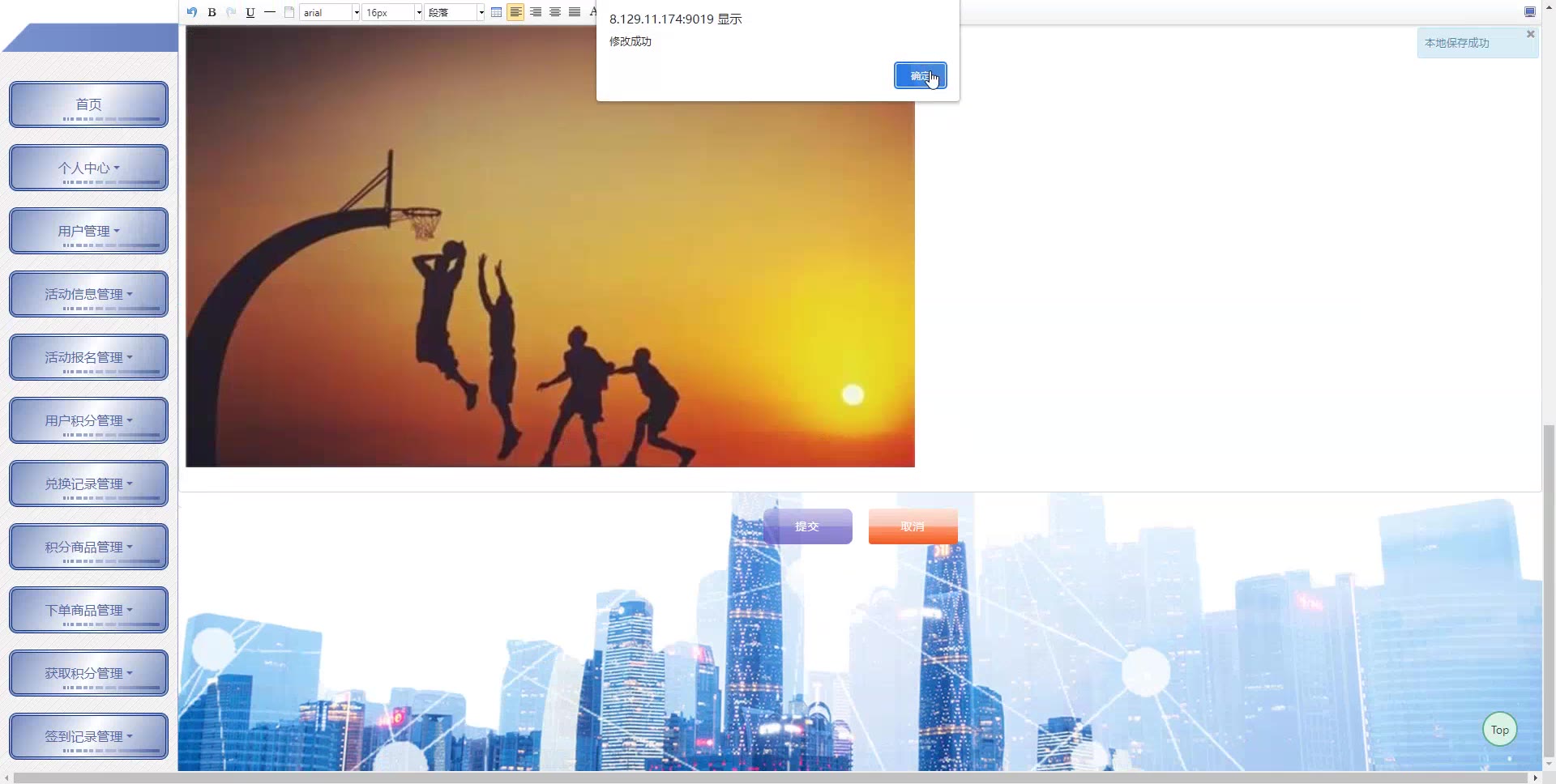Toggle bold formatting in the editor
The image size is (1556, 784).
212,12
